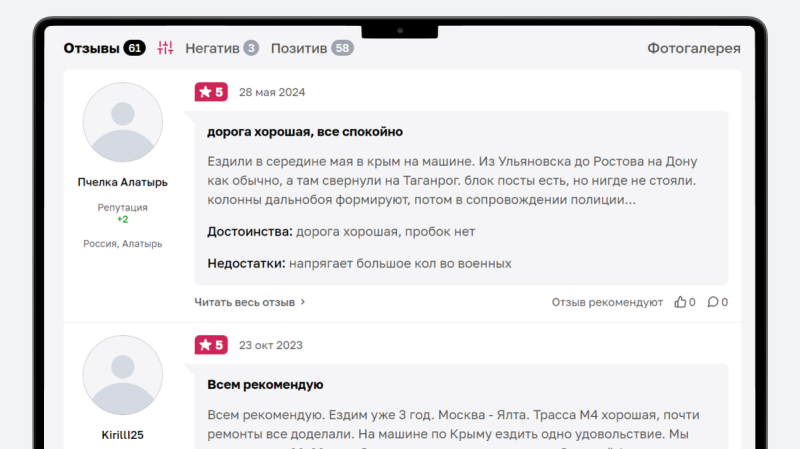Click the comment bubble icon on Пчелка Алатырь's review

click(713, 302)
